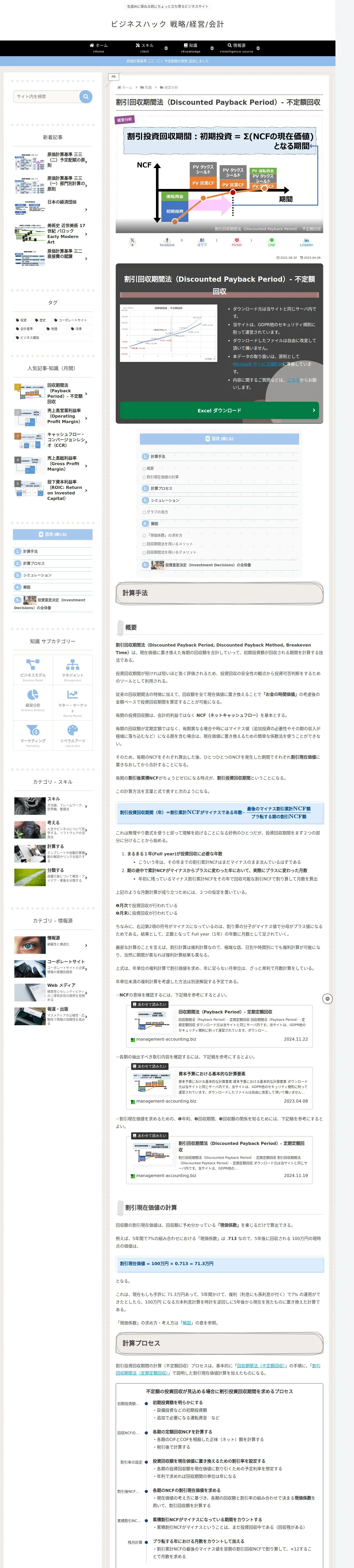Jump to シミュレーション in main contents
The image size is (354, 1568).
(x=165, y=500)
